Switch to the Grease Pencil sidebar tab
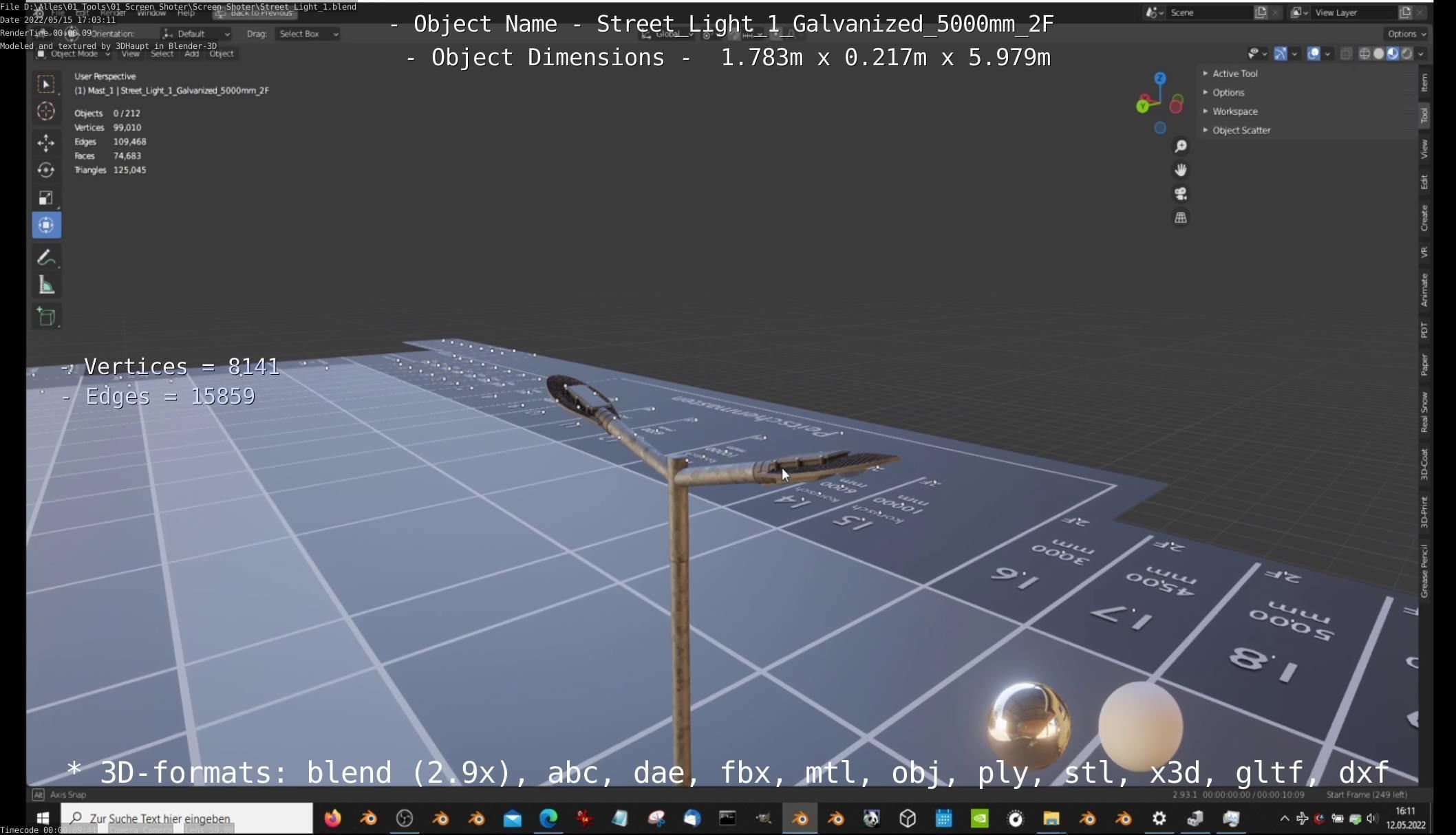The height and width of the screenshot is (835, 1456). click(1424, 570)
